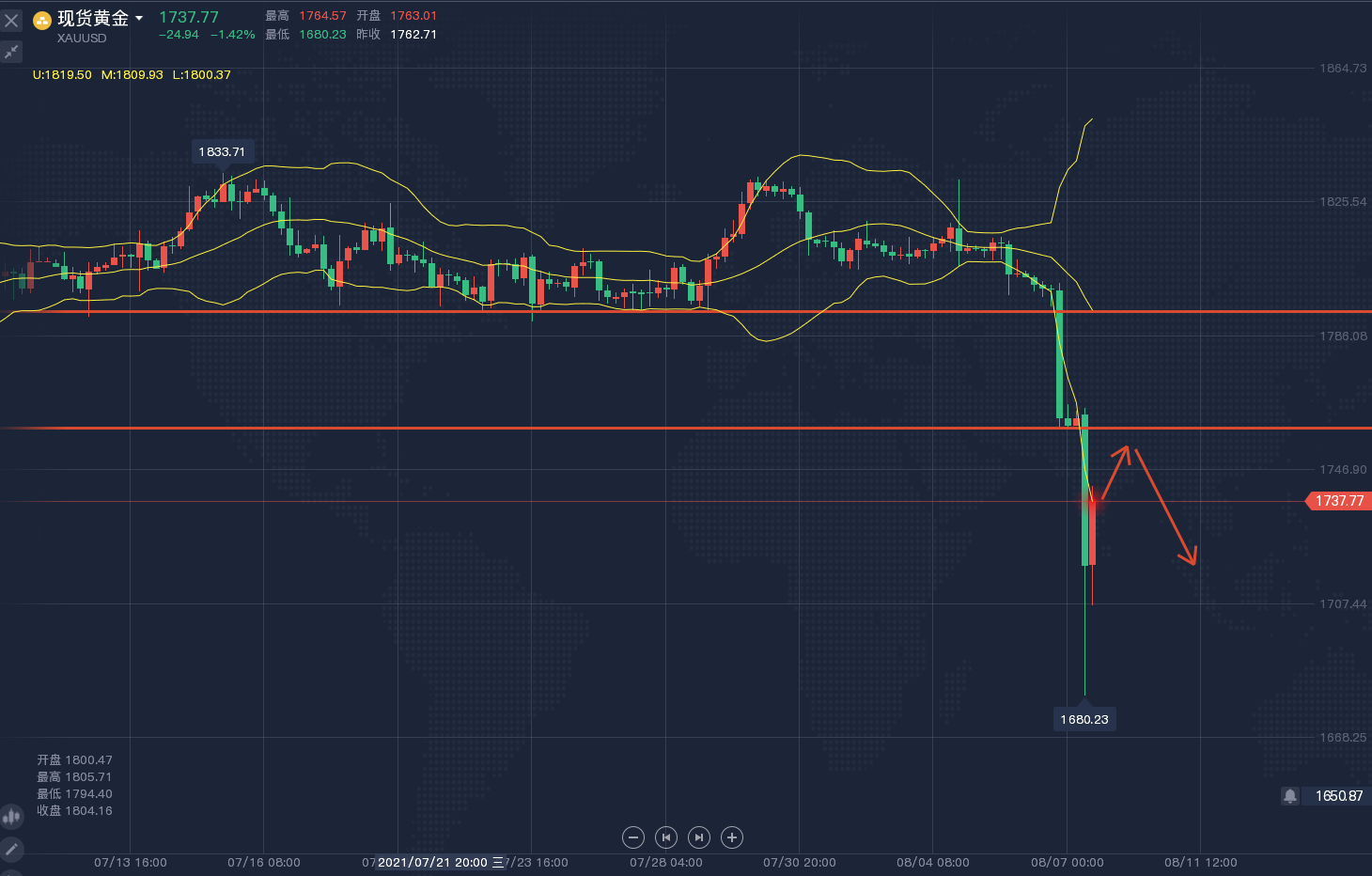Click the 07/28 04:00 time label
1372x876 pixels.
[666, 863]
